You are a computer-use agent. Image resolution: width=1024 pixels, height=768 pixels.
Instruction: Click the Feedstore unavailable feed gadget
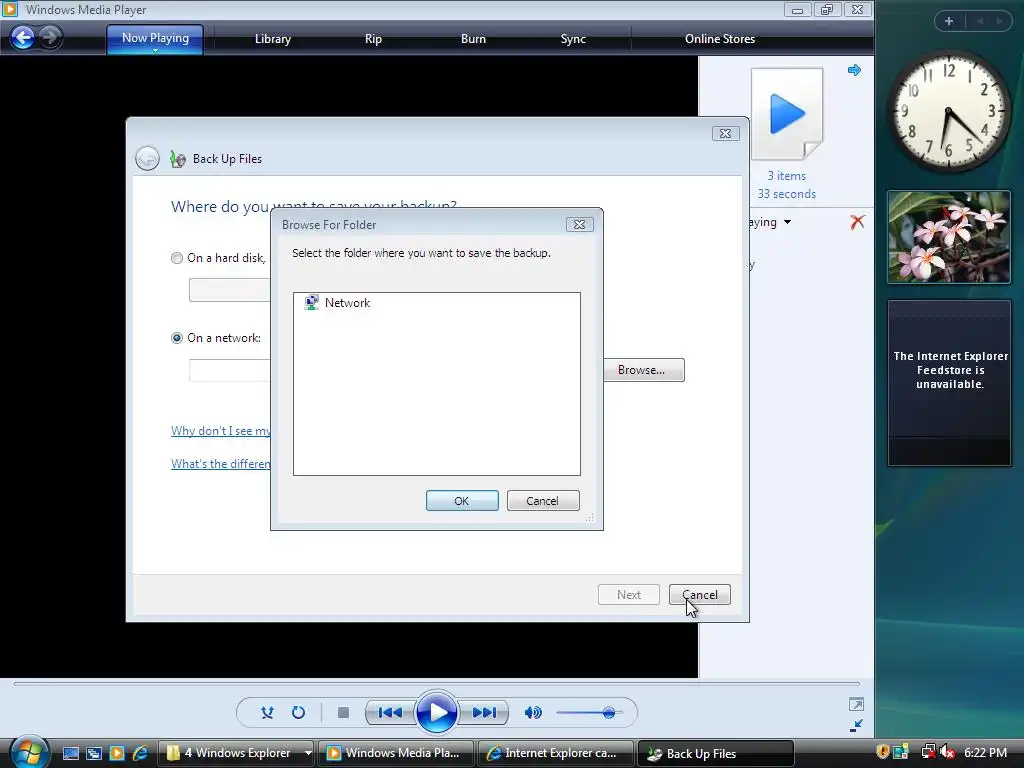point(950,383)
